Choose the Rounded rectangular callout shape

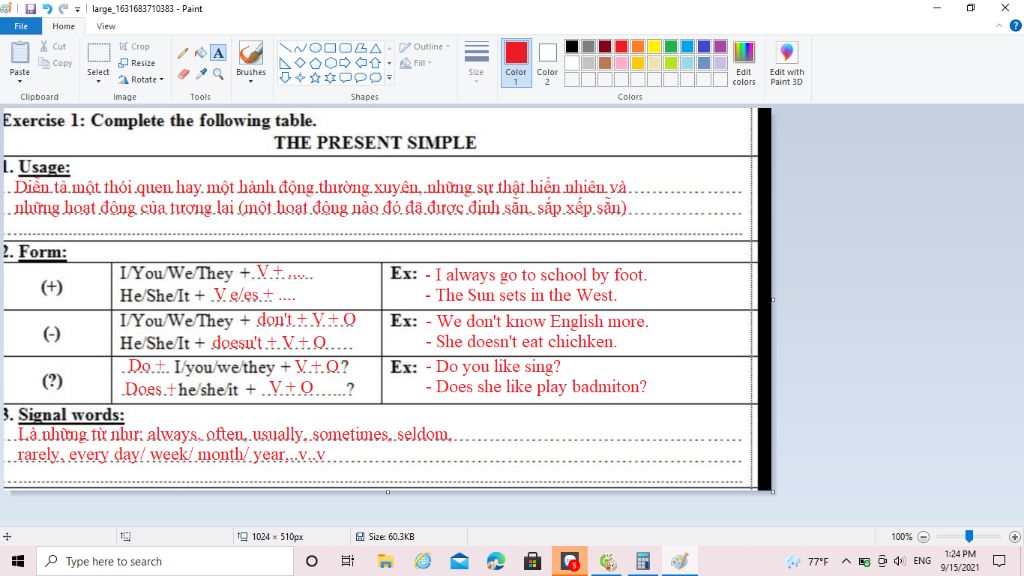click(x=345, y=78)
